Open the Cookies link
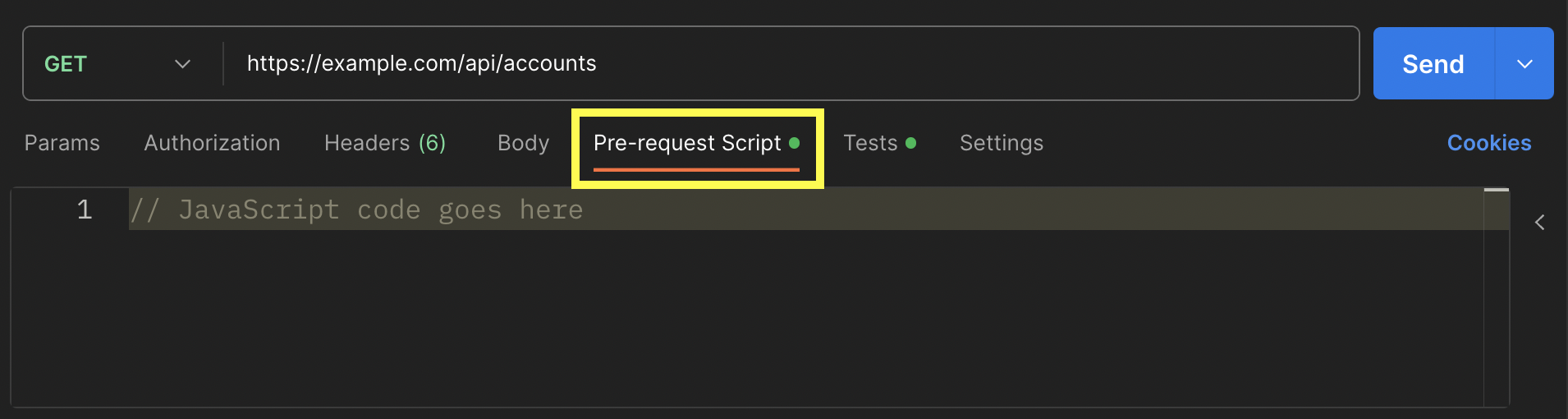Viewport: 1568px width, 419px height. 1489,143
